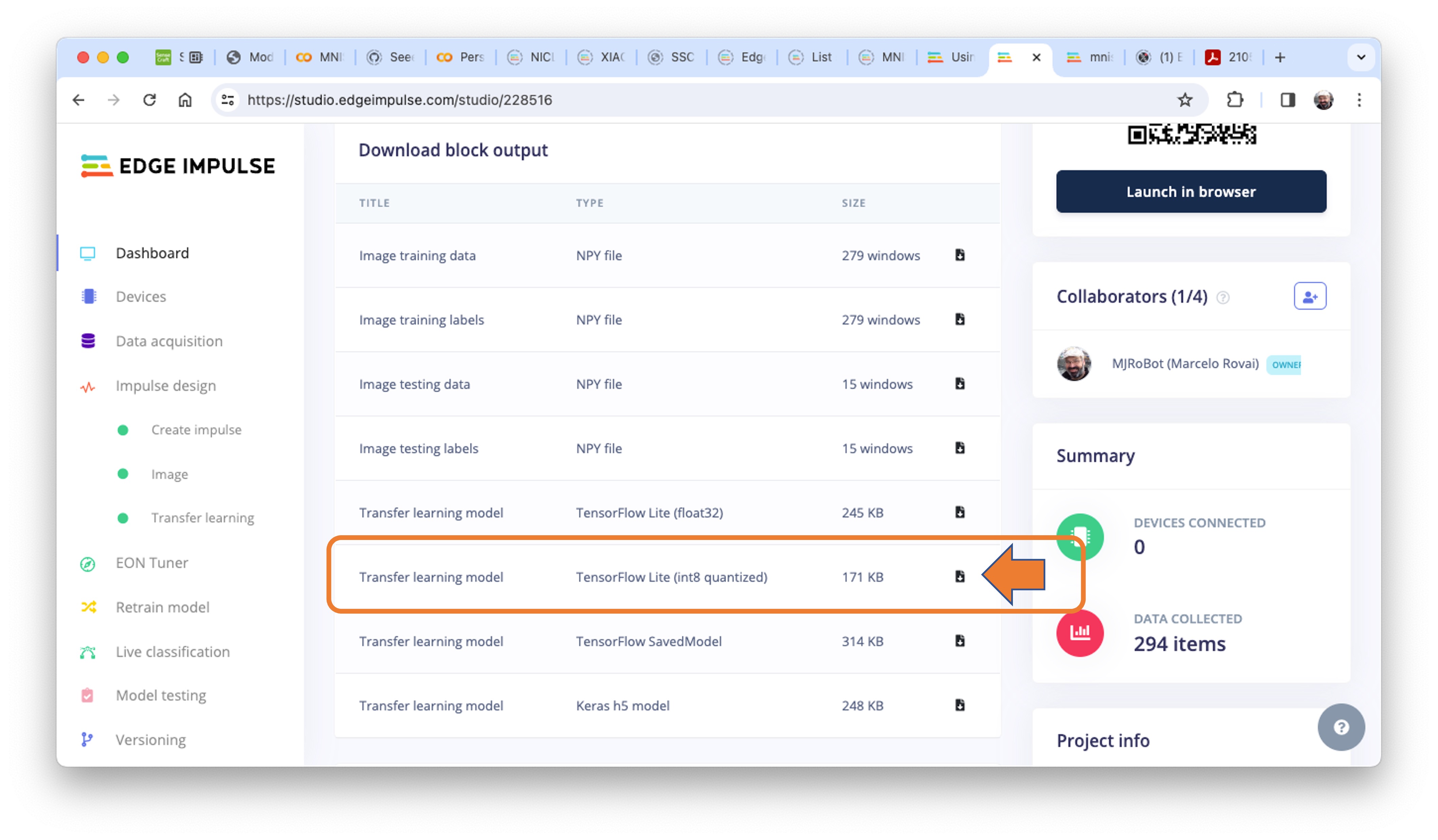Viewport: 1438px width, 840px height.
Task: Go to Retrain model
Action: (163, 607)
